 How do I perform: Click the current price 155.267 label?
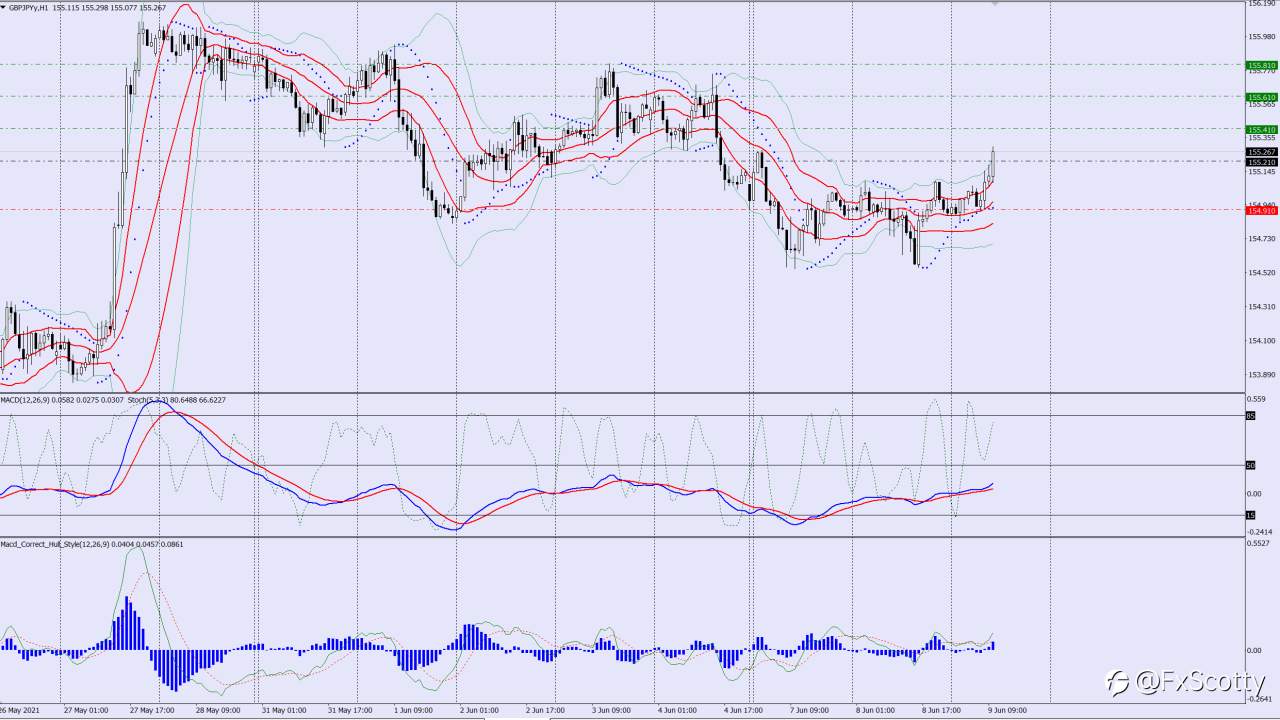pos(1262,152)
